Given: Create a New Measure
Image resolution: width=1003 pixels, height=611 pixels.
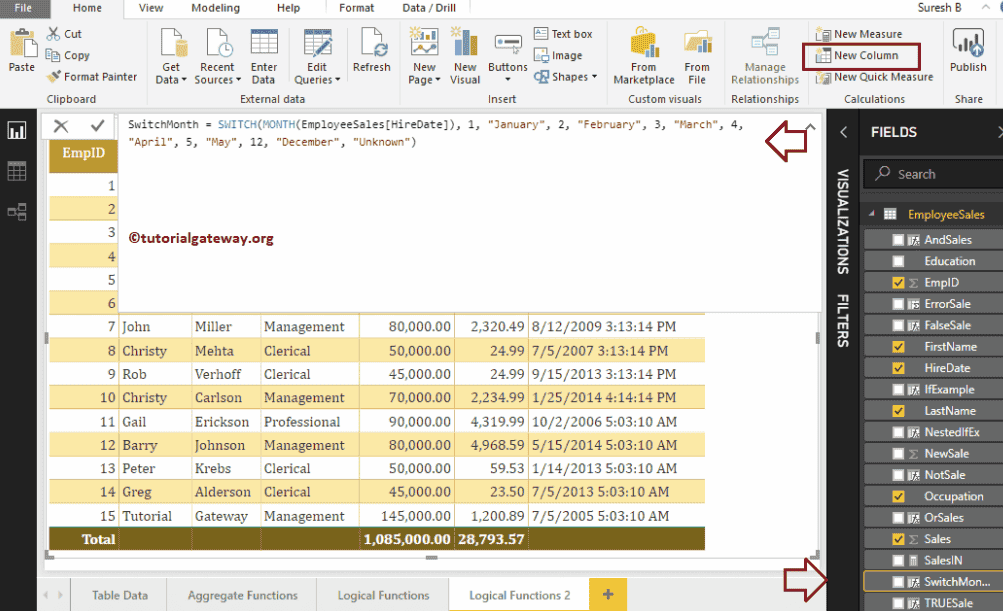Looking at the screenshot, I should click(861, 33).
